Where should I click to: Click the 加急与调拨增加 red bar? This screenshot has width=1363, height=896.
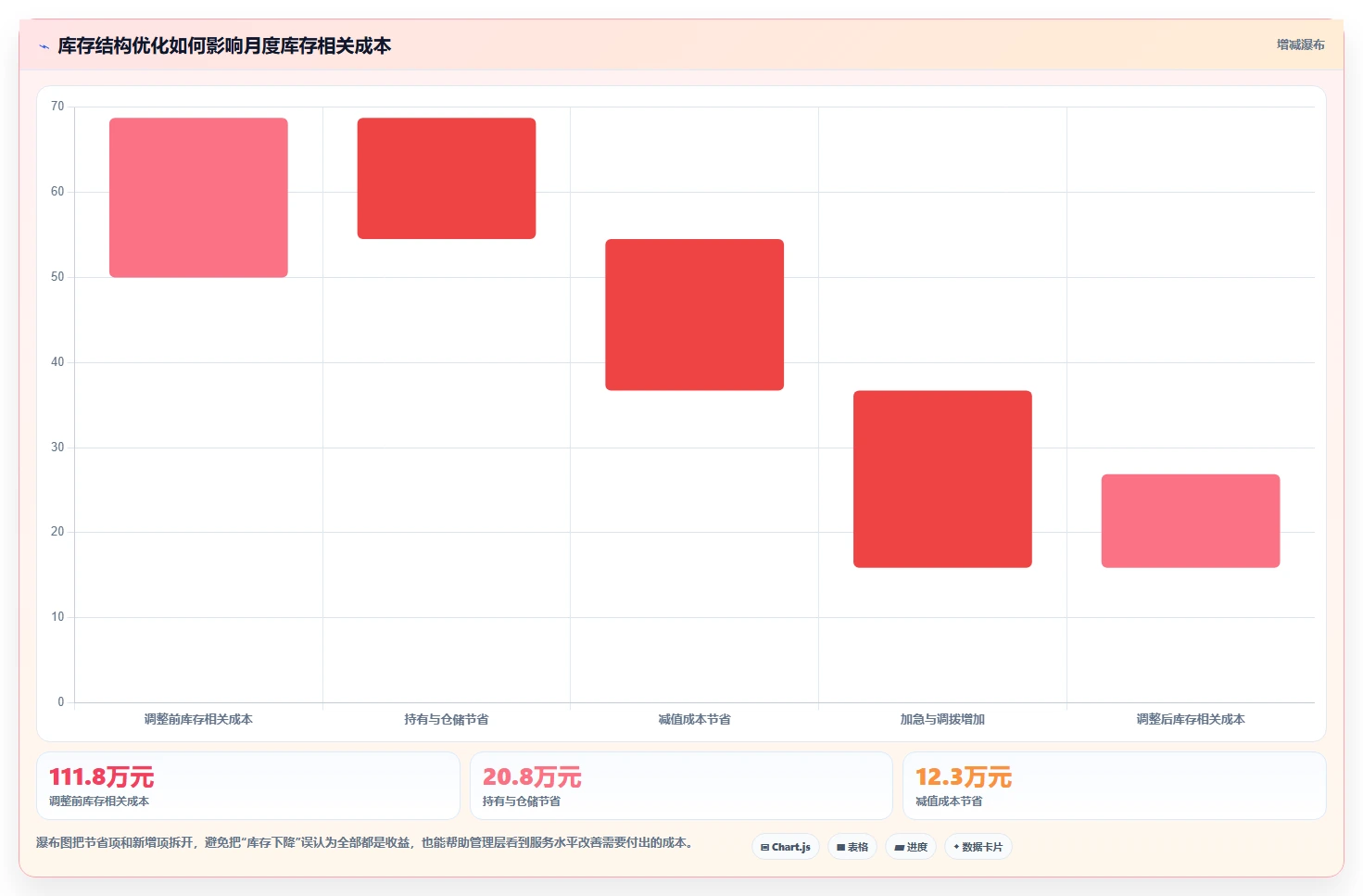[942, 479]
